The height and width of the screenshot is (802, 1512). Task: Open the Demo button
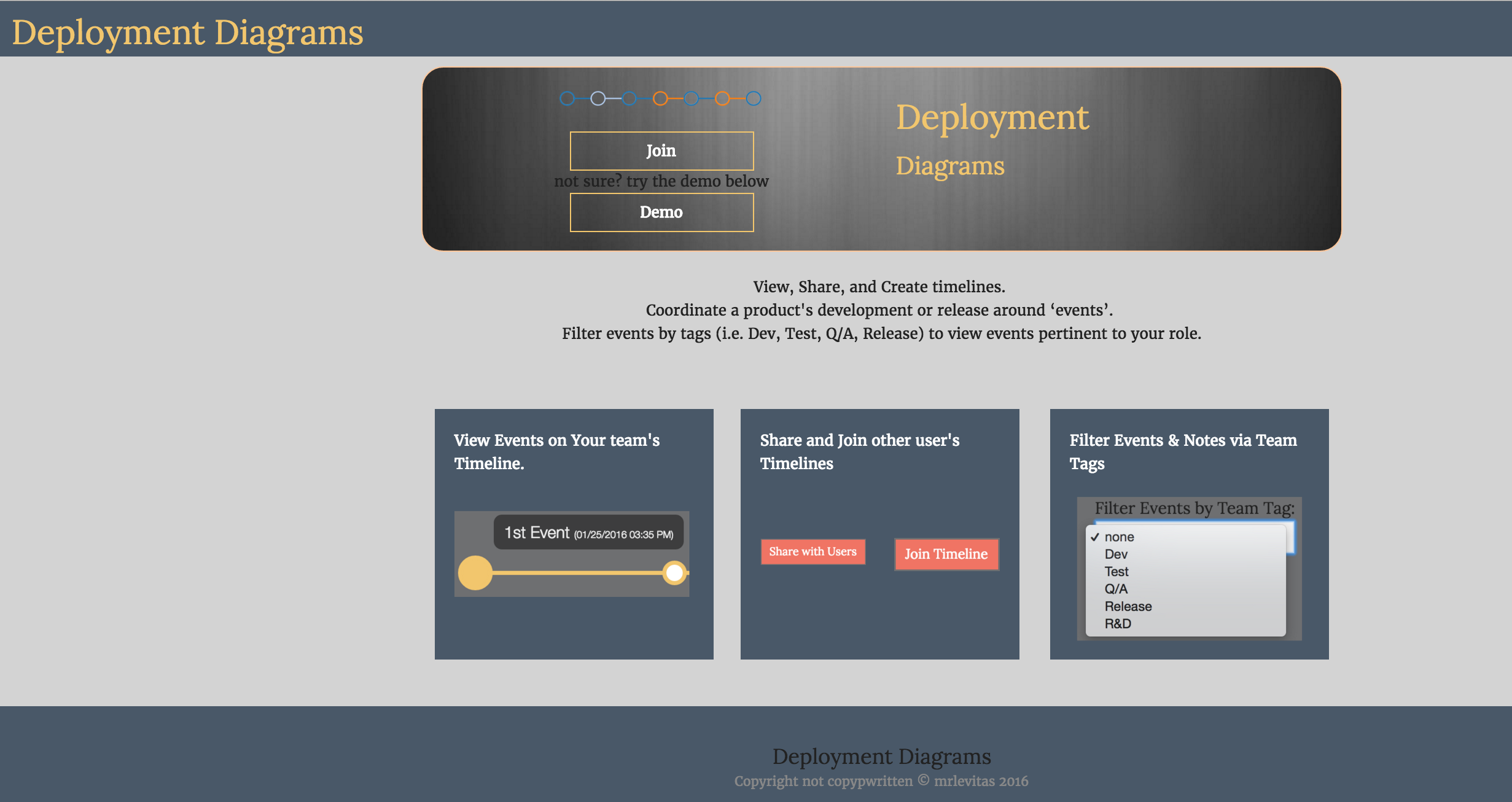661,212
